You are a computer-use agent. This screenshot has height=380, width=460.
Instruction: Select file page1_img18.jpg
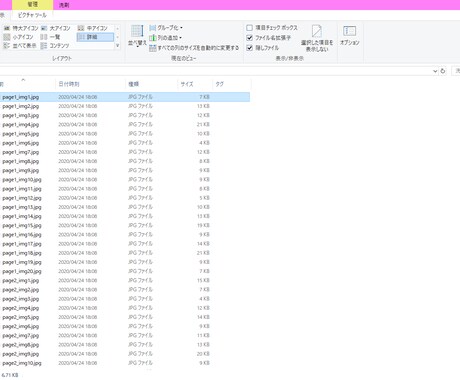click(x=125, y=253)
